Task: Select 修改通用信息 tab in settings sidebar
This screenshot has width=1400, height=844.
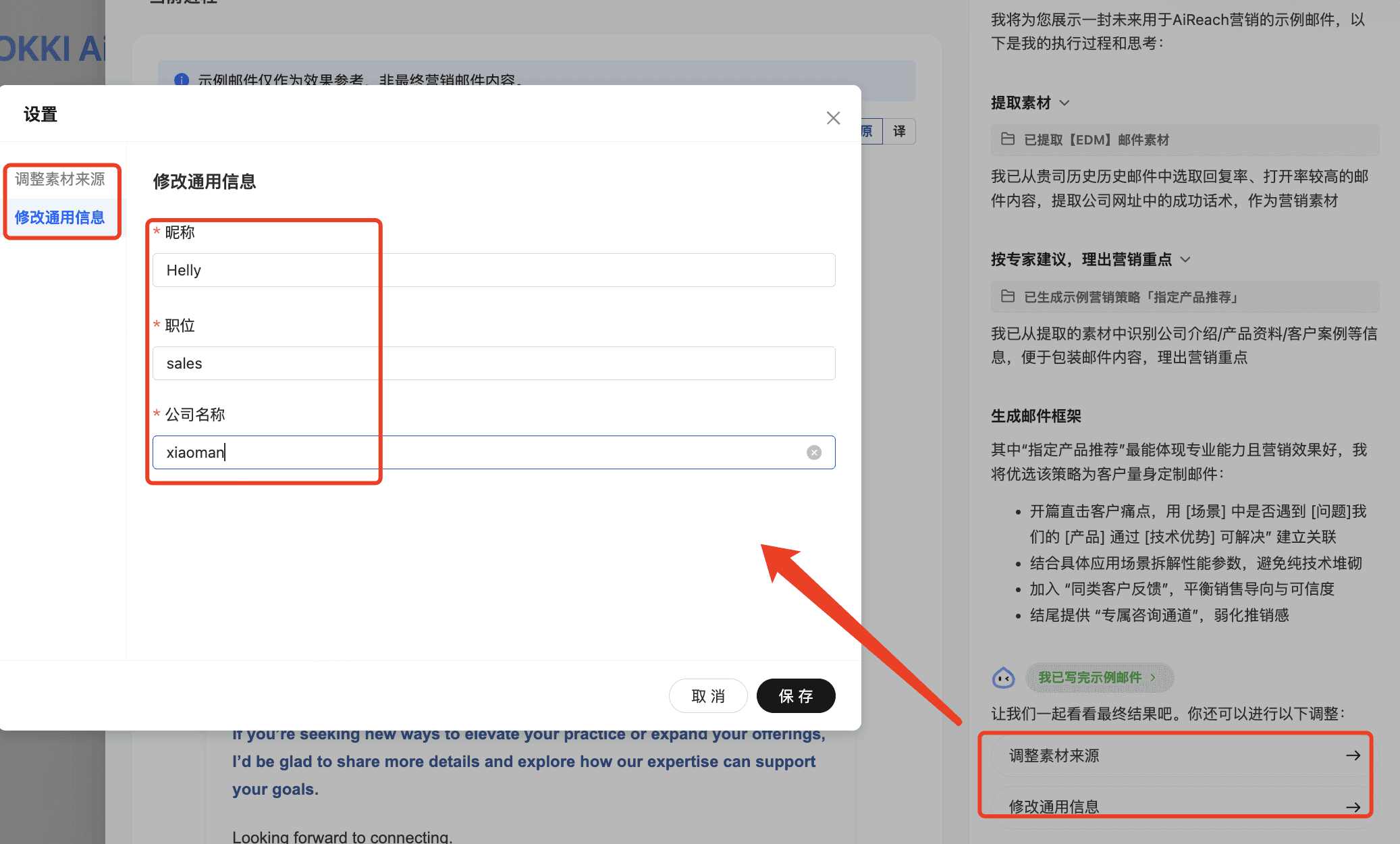Action: point(60,217)
